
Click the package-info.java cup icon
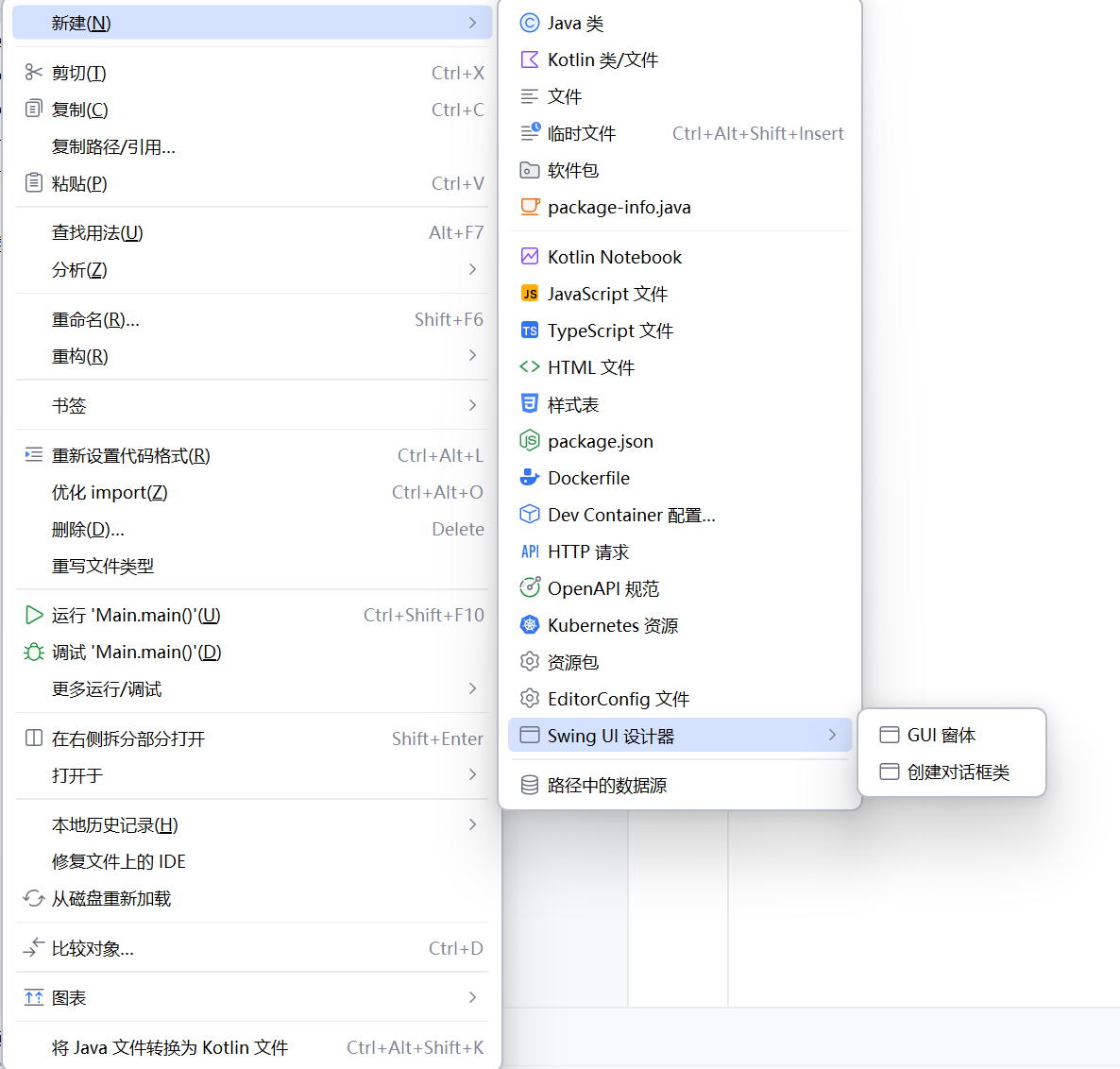tap(529, 207)
